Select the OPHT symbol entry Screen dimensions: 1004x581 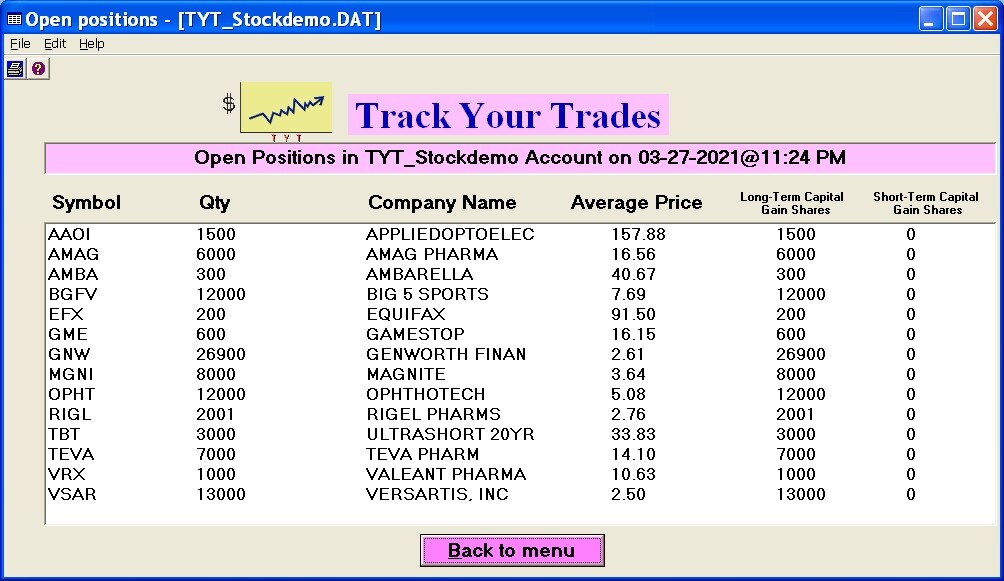click(72, 394)
